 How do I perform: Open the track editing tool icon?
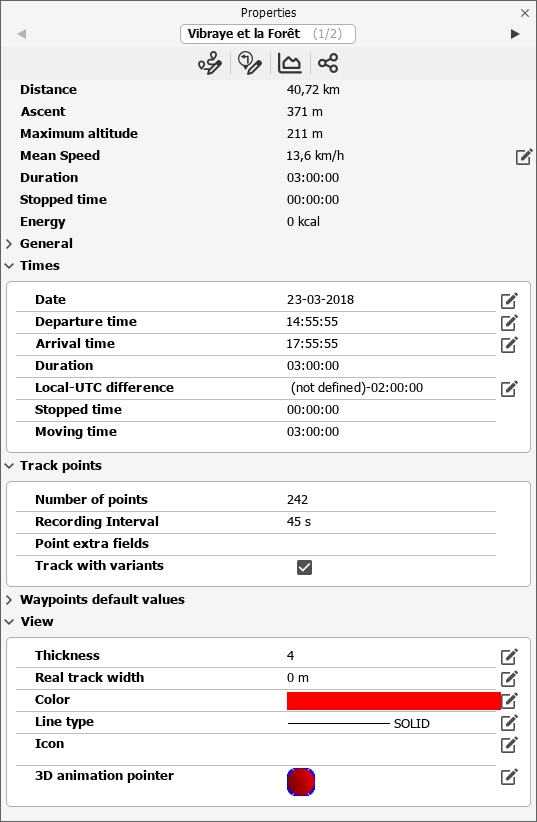click(x=210, y=63)
